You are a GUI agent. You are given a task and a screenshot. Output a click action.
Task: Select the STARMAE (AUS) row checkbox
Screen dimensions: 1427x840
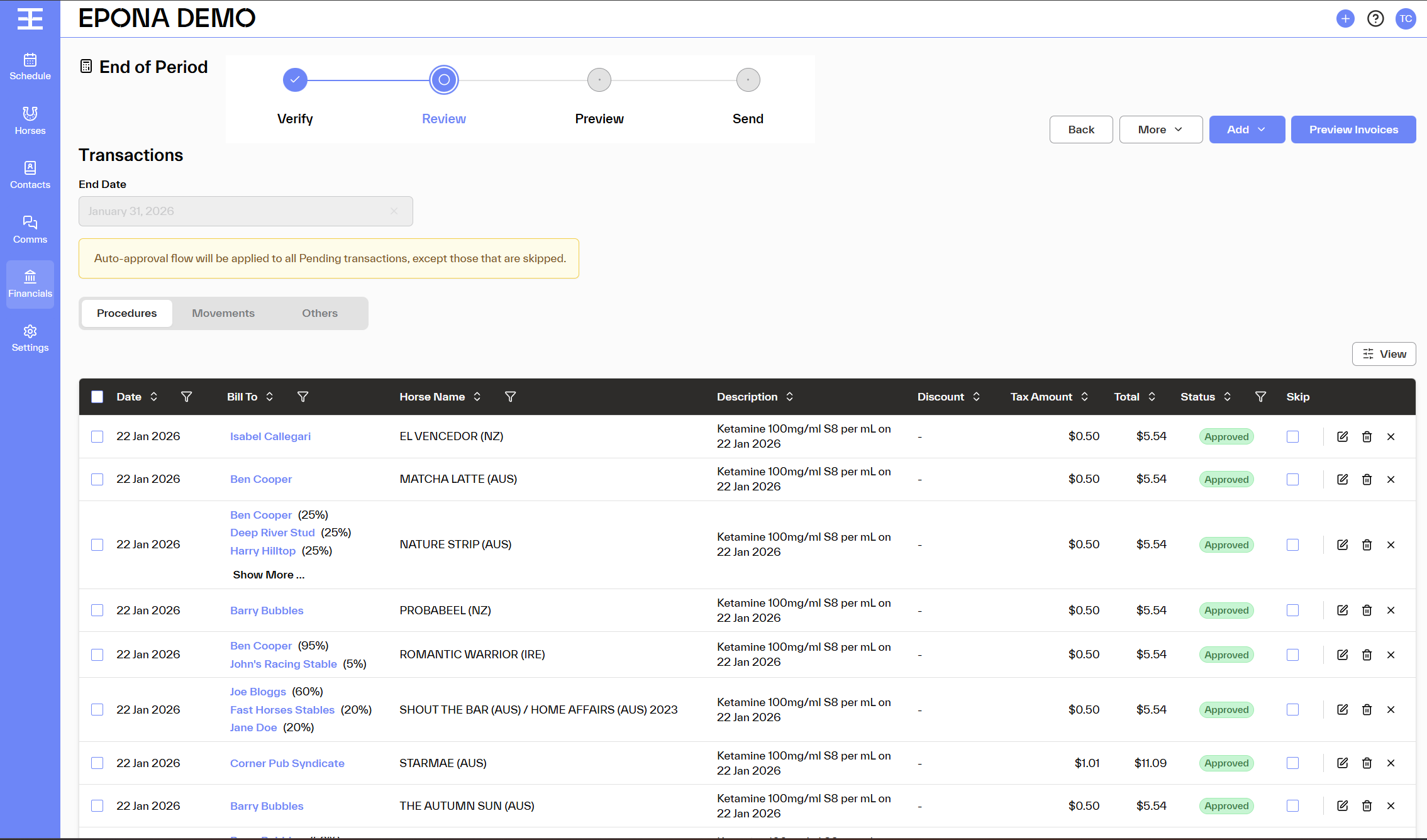[x=97, y=763]
